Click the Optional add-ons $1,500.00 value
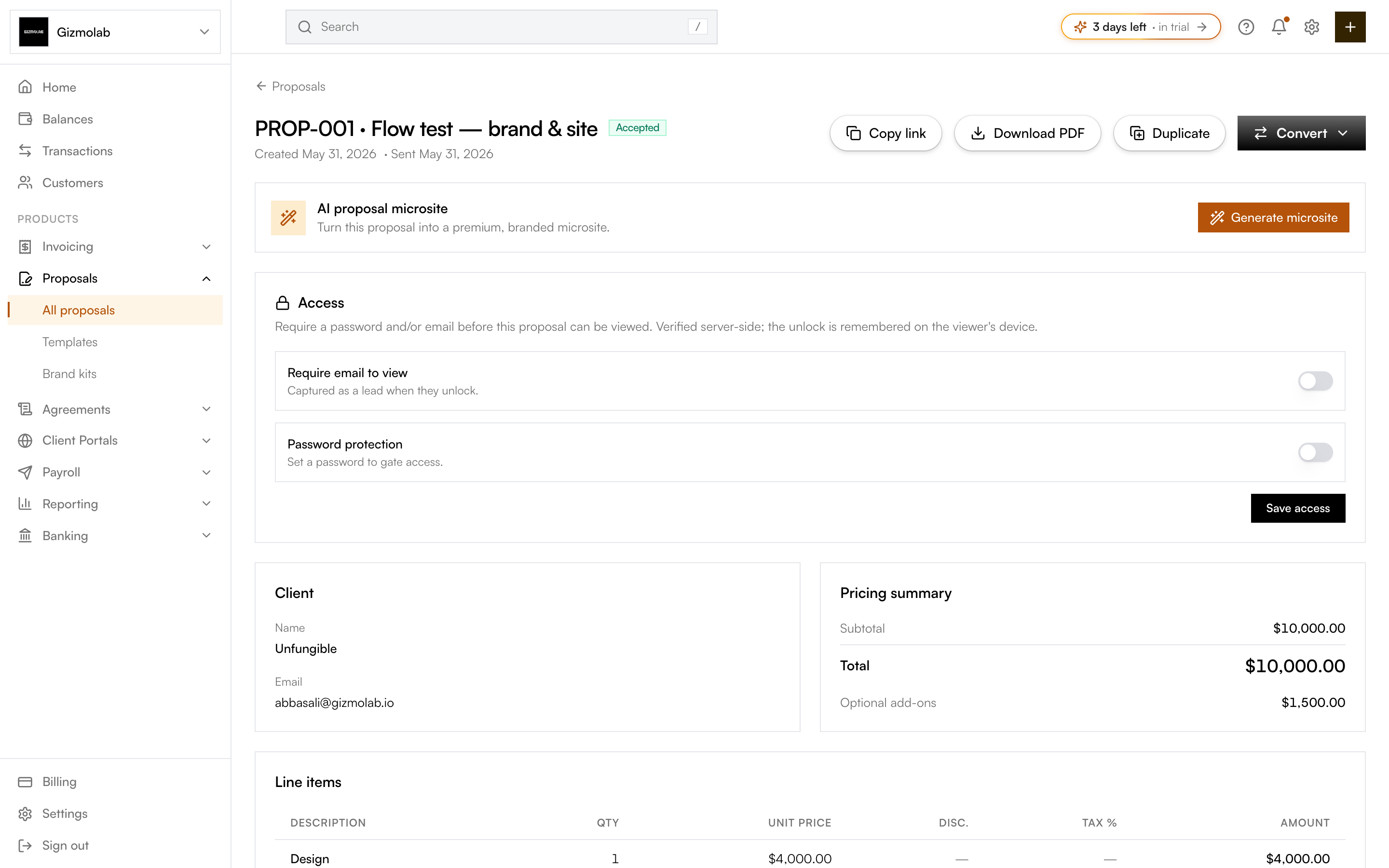Viewport: 1389px width, 868px height. [1313, 703]
